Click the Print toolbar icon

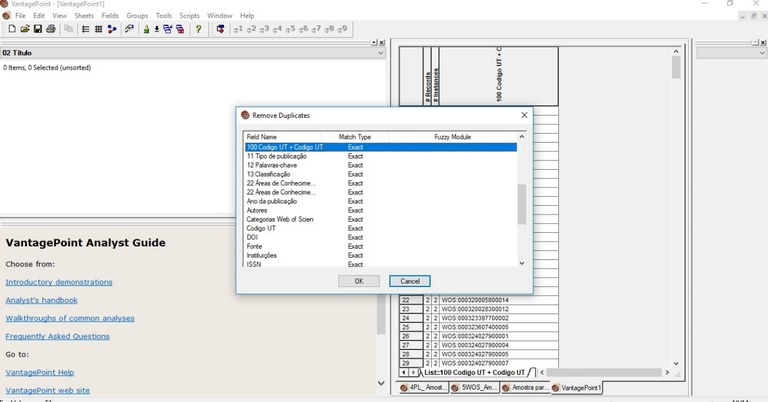[50, 29]
